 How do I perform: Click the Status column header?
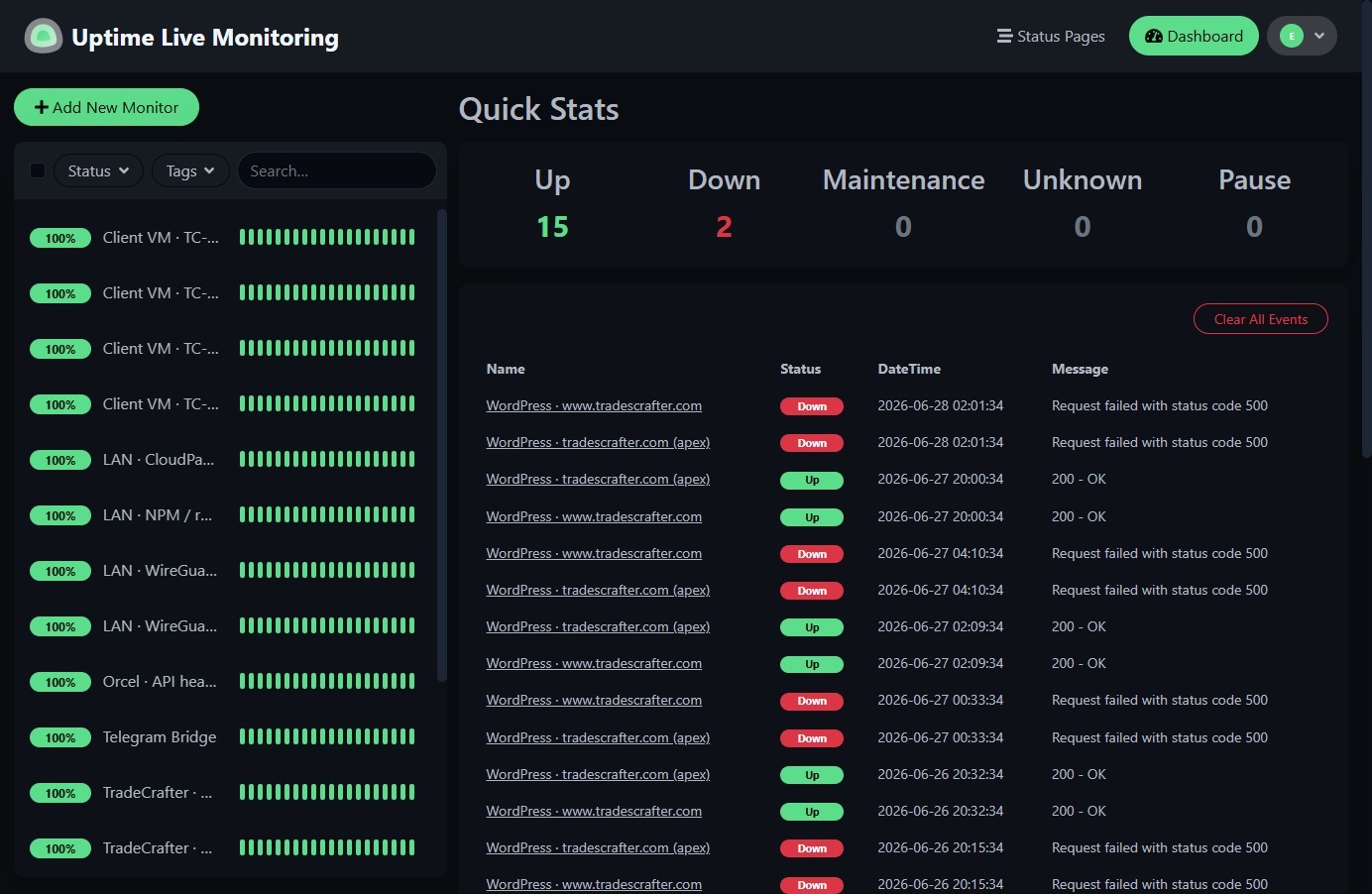[x=800, y=369]
